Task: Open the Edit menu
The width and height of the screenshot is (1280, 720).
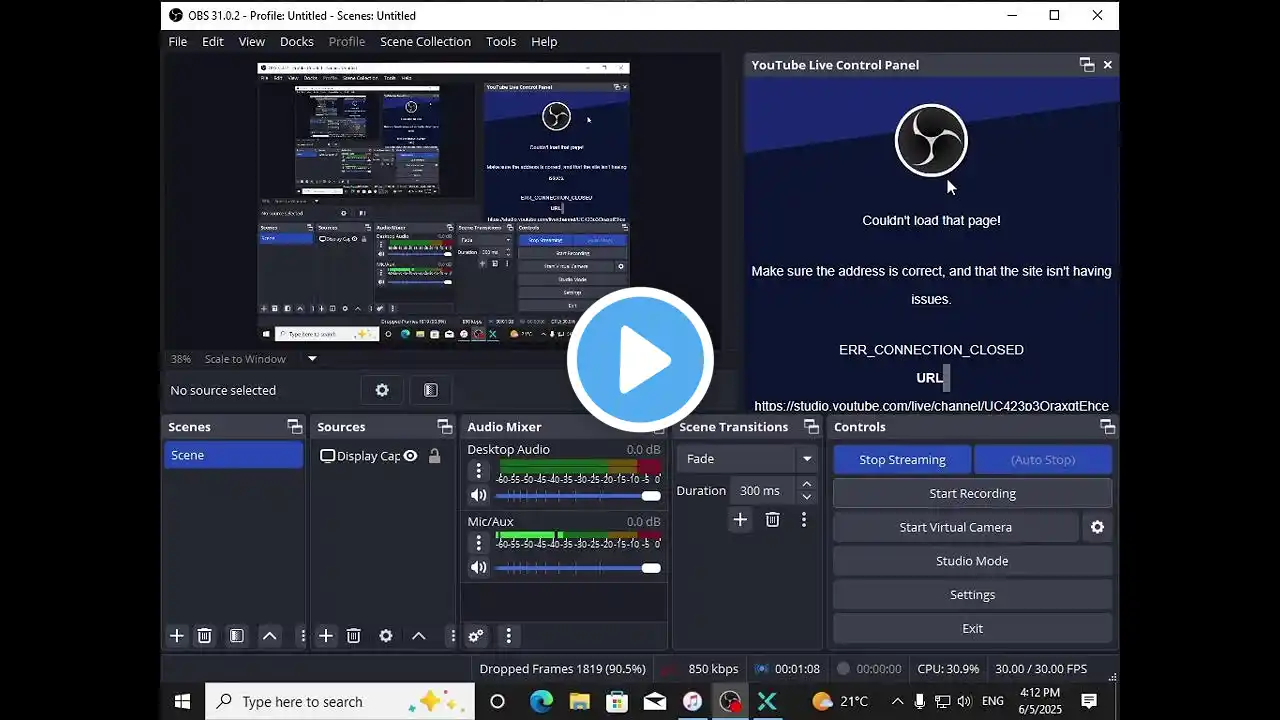Action: [213, 41]
